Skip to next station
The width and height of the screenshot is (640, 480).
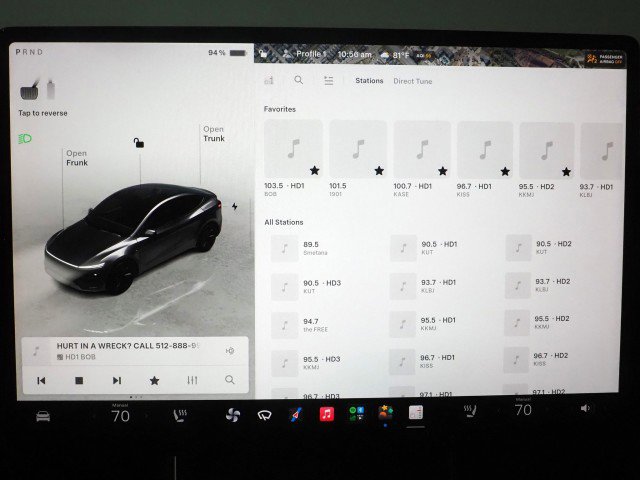[x=117, y=380]
